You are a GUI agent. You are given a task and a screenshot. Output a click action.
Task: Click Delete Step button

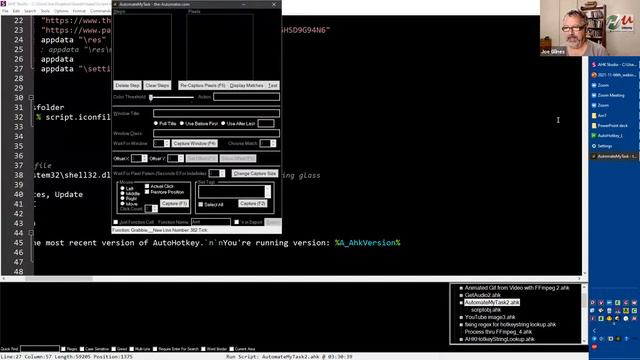click(127, 86)
